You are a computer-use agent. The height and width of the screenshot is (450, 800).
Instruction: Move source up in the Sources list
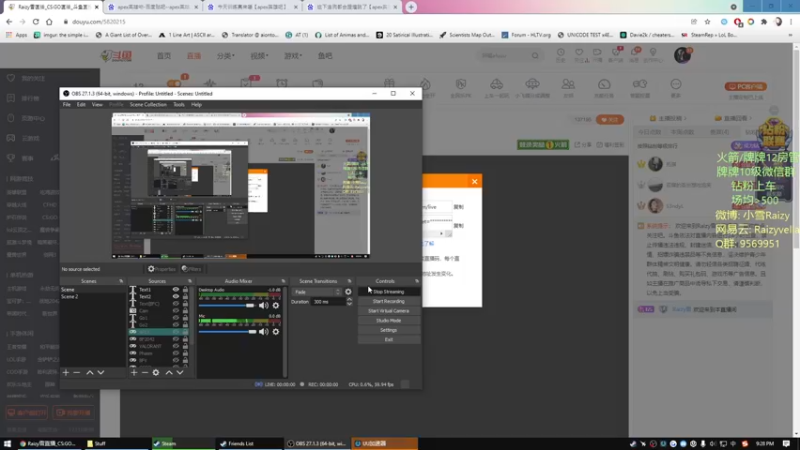(x=169, y=373)
